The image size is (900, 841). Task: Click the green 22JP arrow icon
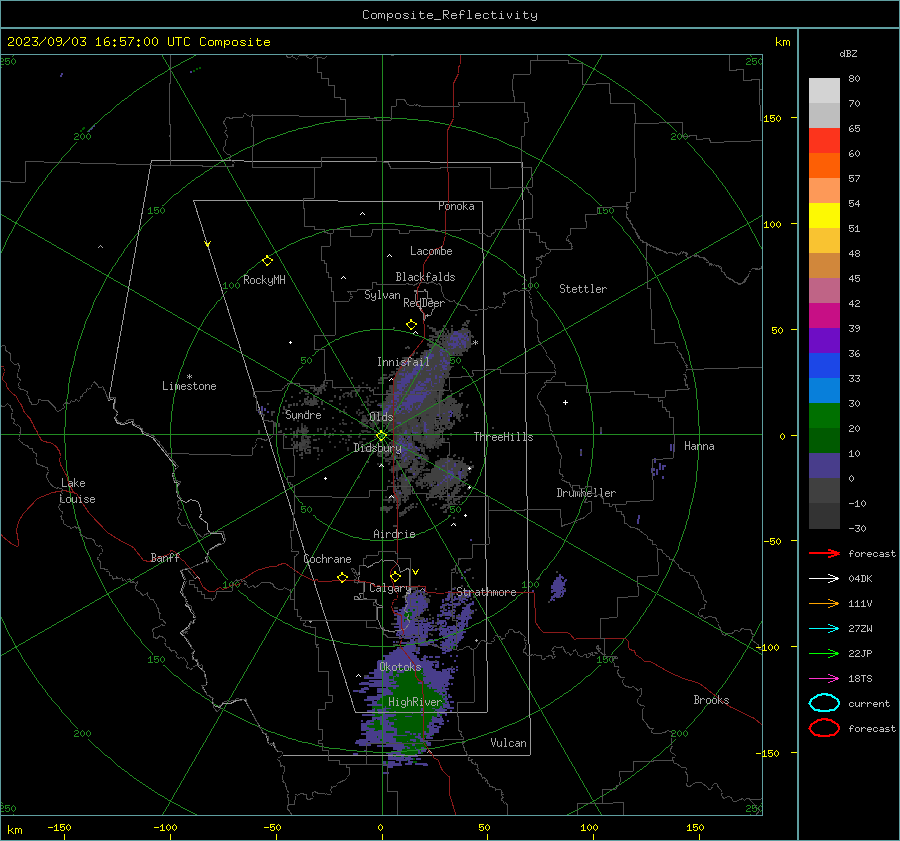click(824, 653)
